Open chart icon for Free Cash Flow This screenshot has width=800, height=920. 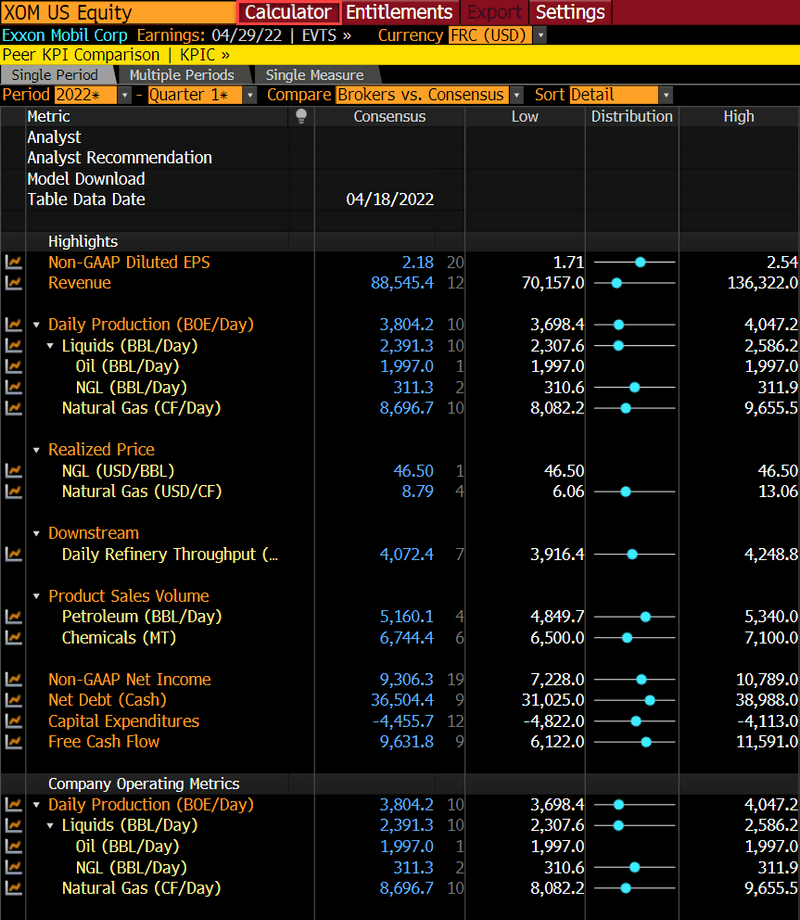(13, 742)
